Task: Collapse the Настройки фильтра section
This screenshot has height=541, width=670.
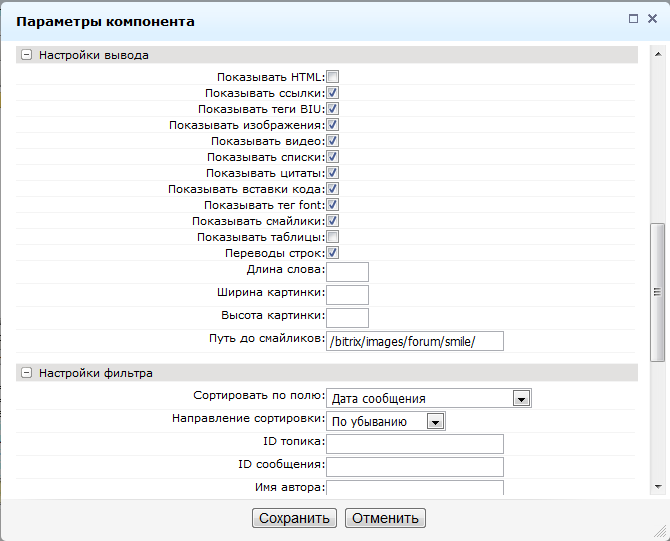Action: (x=26, y=373)
